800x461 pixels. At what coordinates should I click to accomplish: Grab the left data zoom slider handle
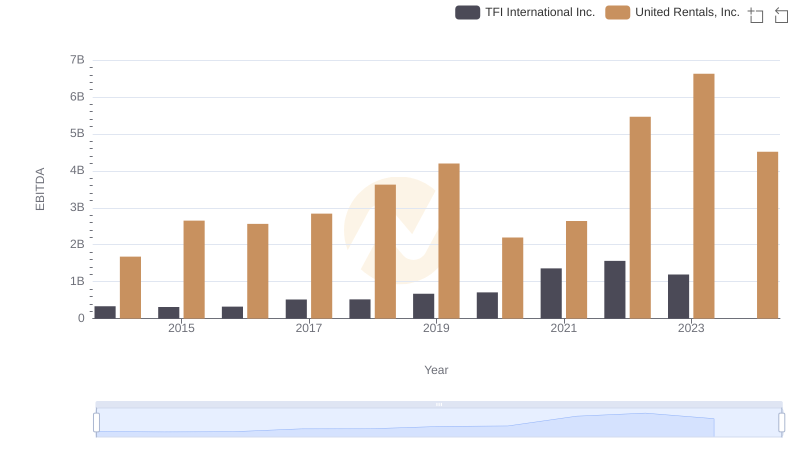point(96,422)
